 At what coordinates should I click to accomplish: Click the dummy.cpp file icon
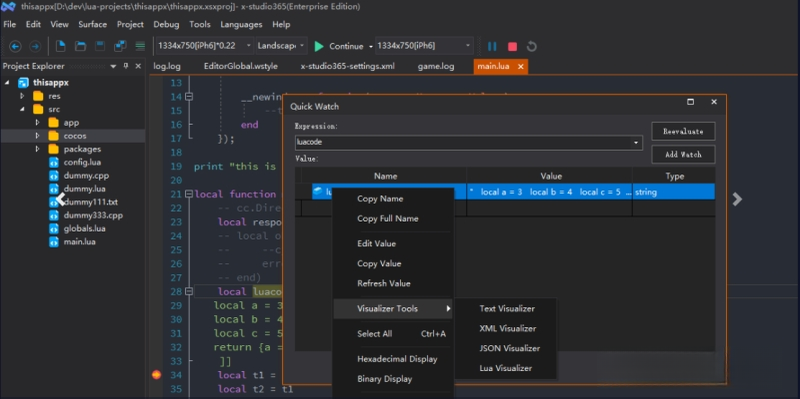tap(54, 176)
